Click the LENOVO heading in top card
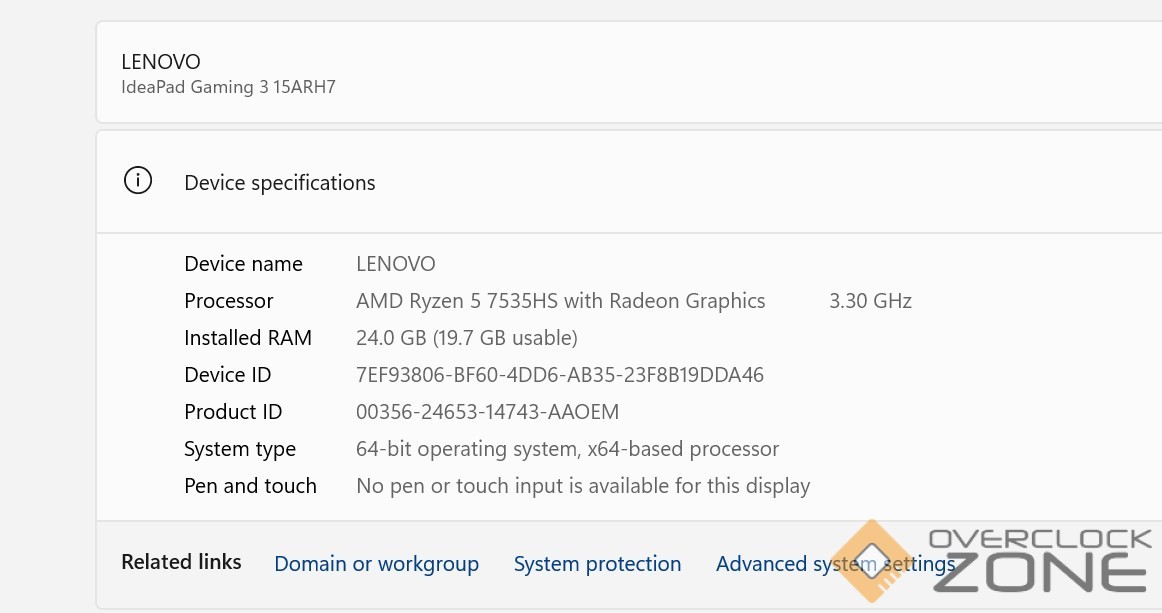1162x613 pixels. point(161,62)
